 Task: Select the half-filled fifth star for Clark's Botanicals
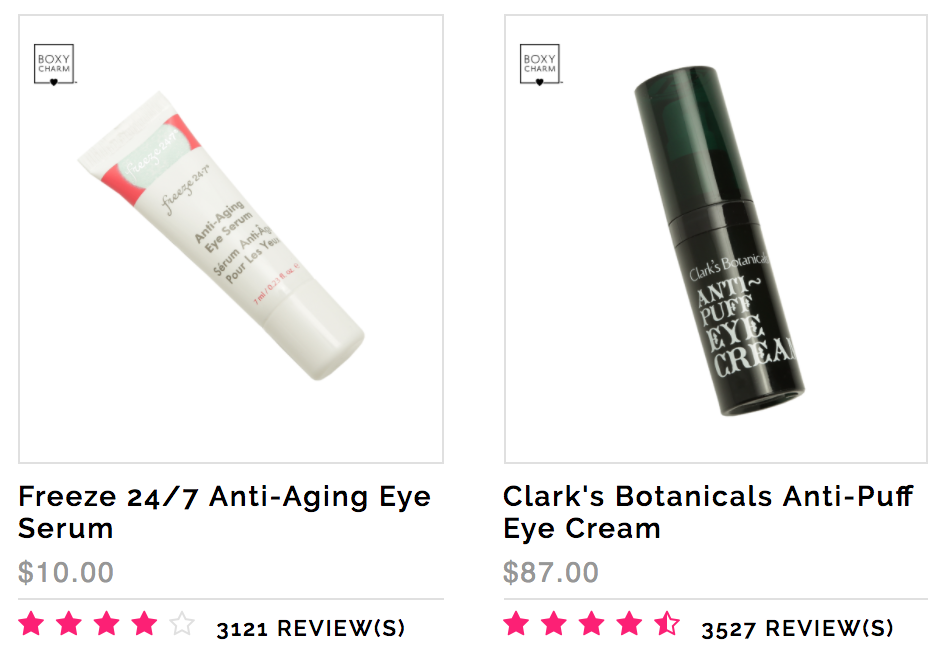coord(667,624)
